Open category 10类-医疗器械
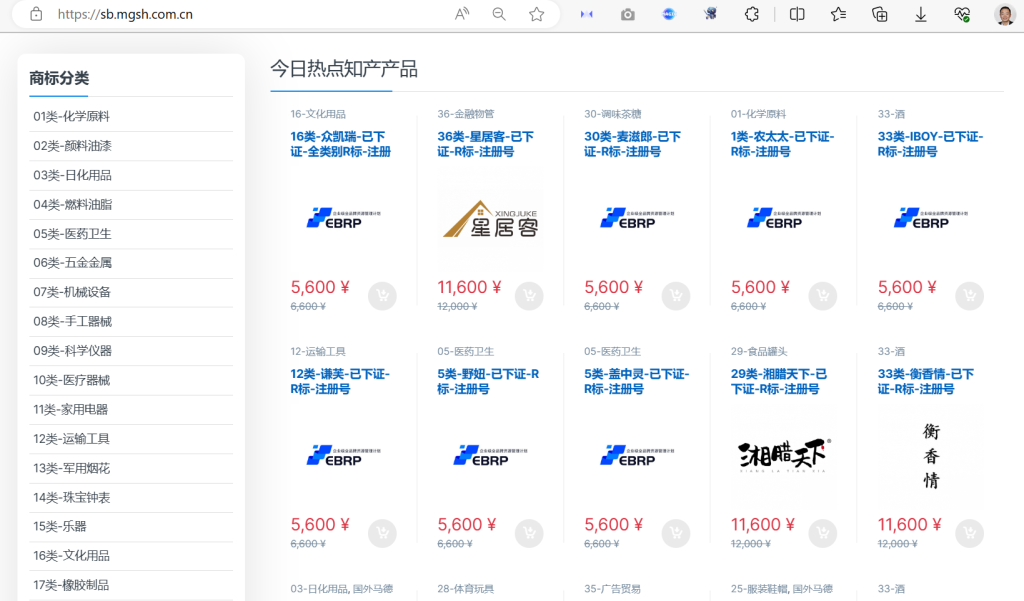The width and height of the screenshot is (1024, 601). [71, 380]
